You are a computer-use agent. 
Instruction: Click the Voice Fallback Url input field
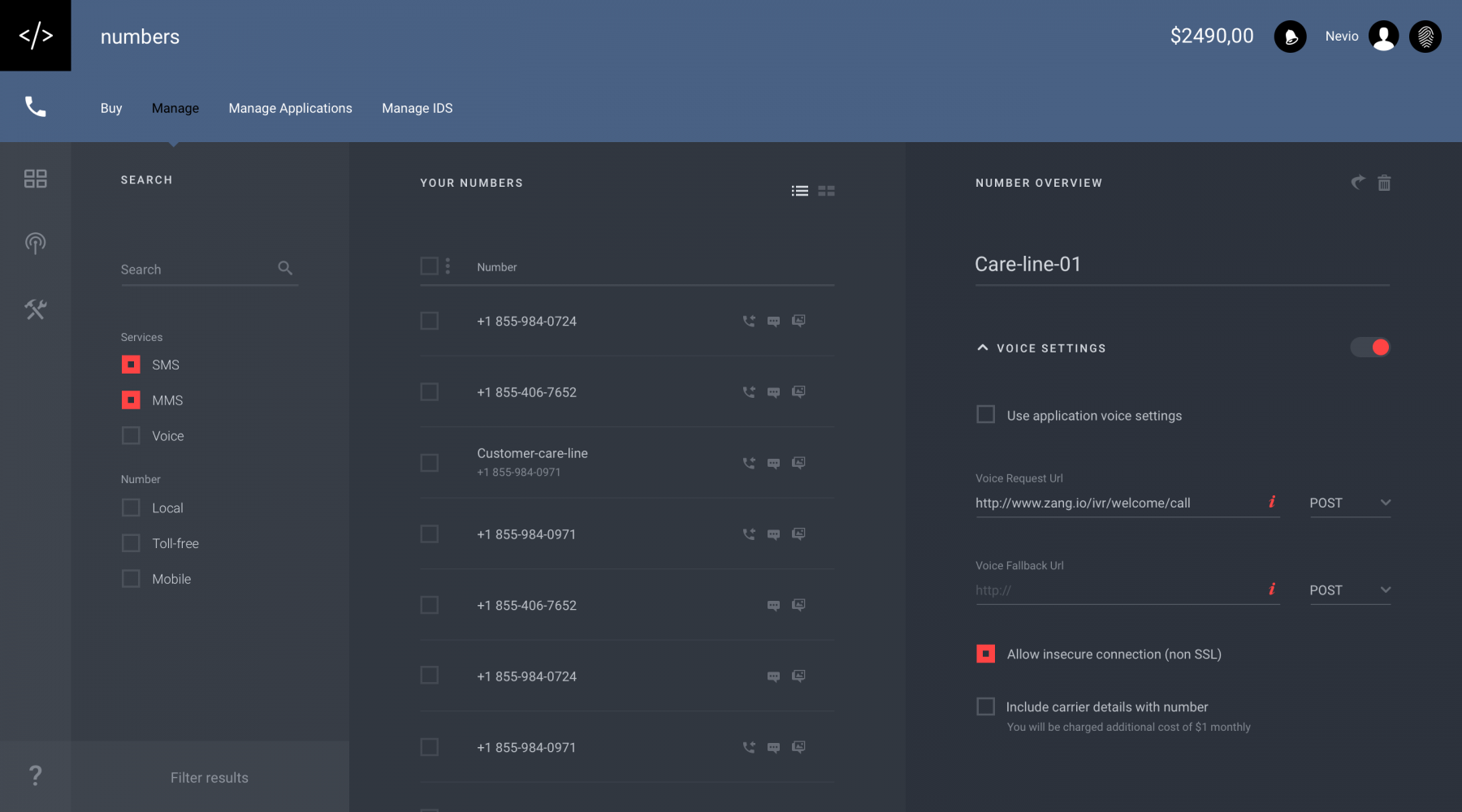click(x=1117, y=590)
